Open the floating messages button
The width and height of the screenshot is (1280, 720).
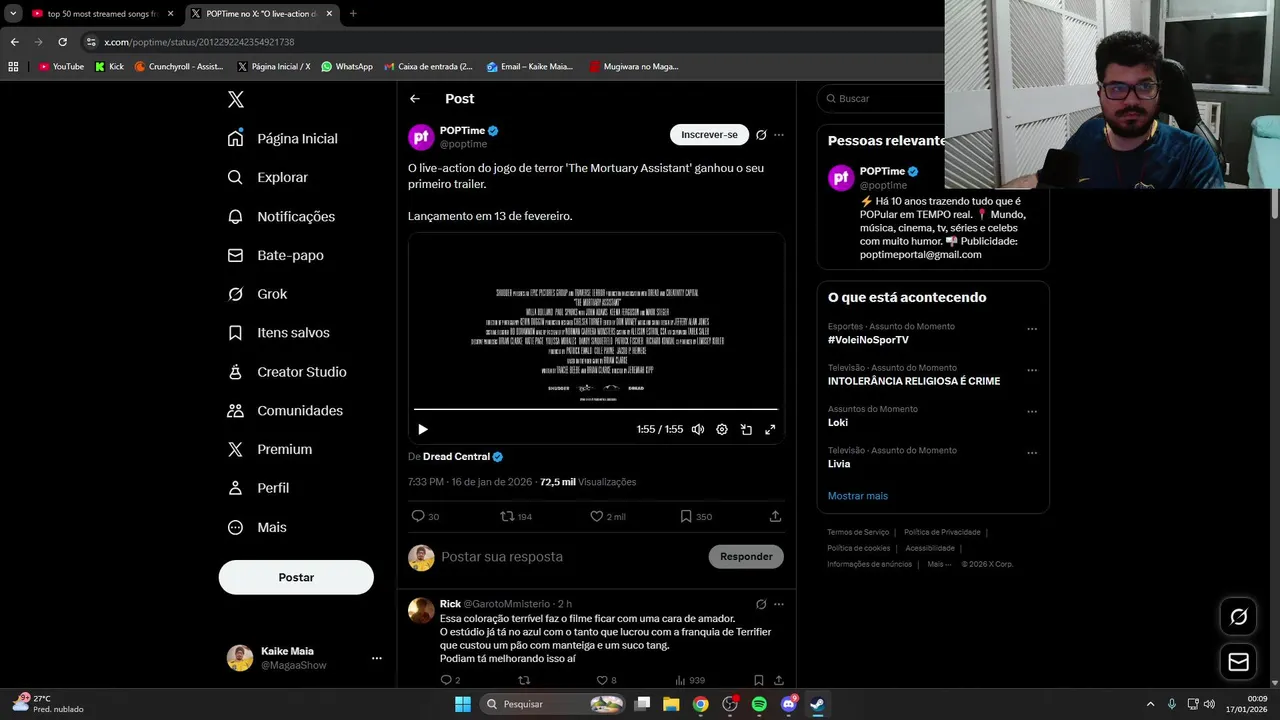coord(1238,662)
